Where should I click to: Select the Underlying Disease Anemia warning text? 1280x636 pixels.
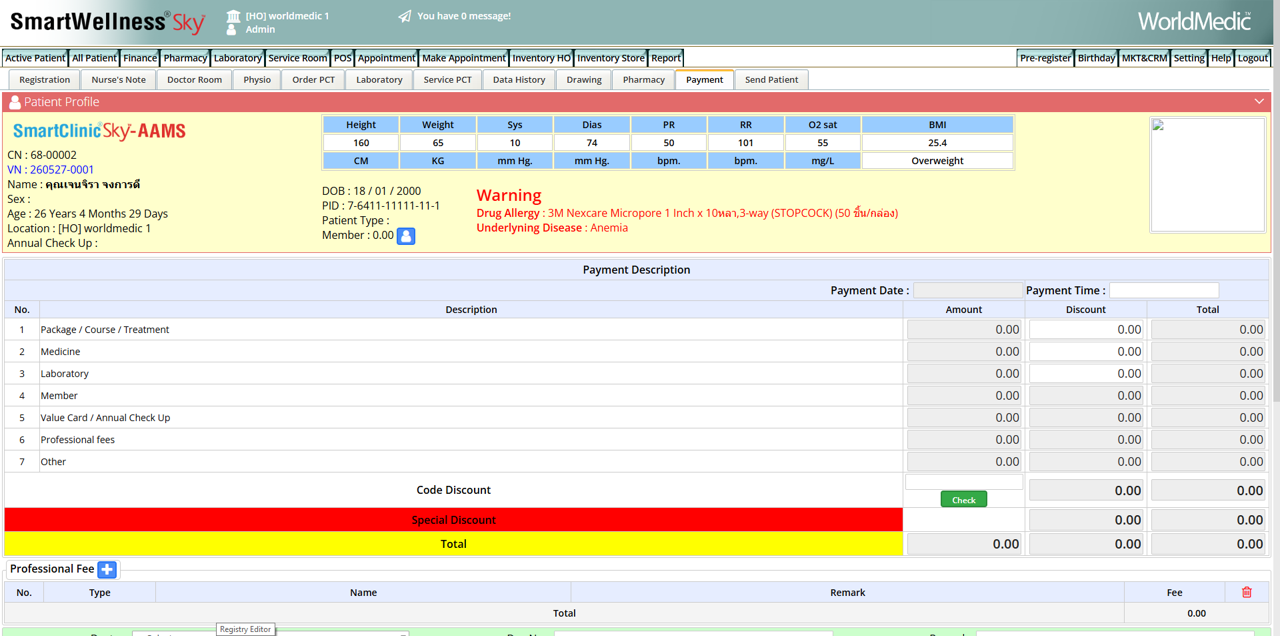coord(552,228)
